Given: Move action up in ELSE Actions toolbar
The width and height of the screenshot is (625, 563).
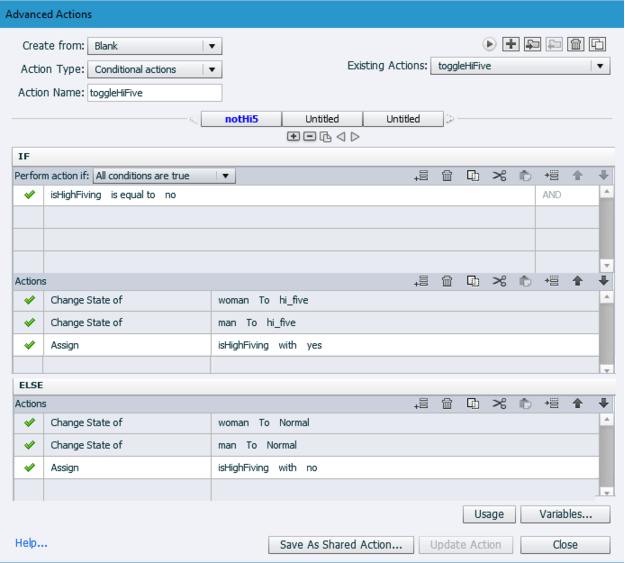Looking at the screenshot, I should tap(578, 404).
